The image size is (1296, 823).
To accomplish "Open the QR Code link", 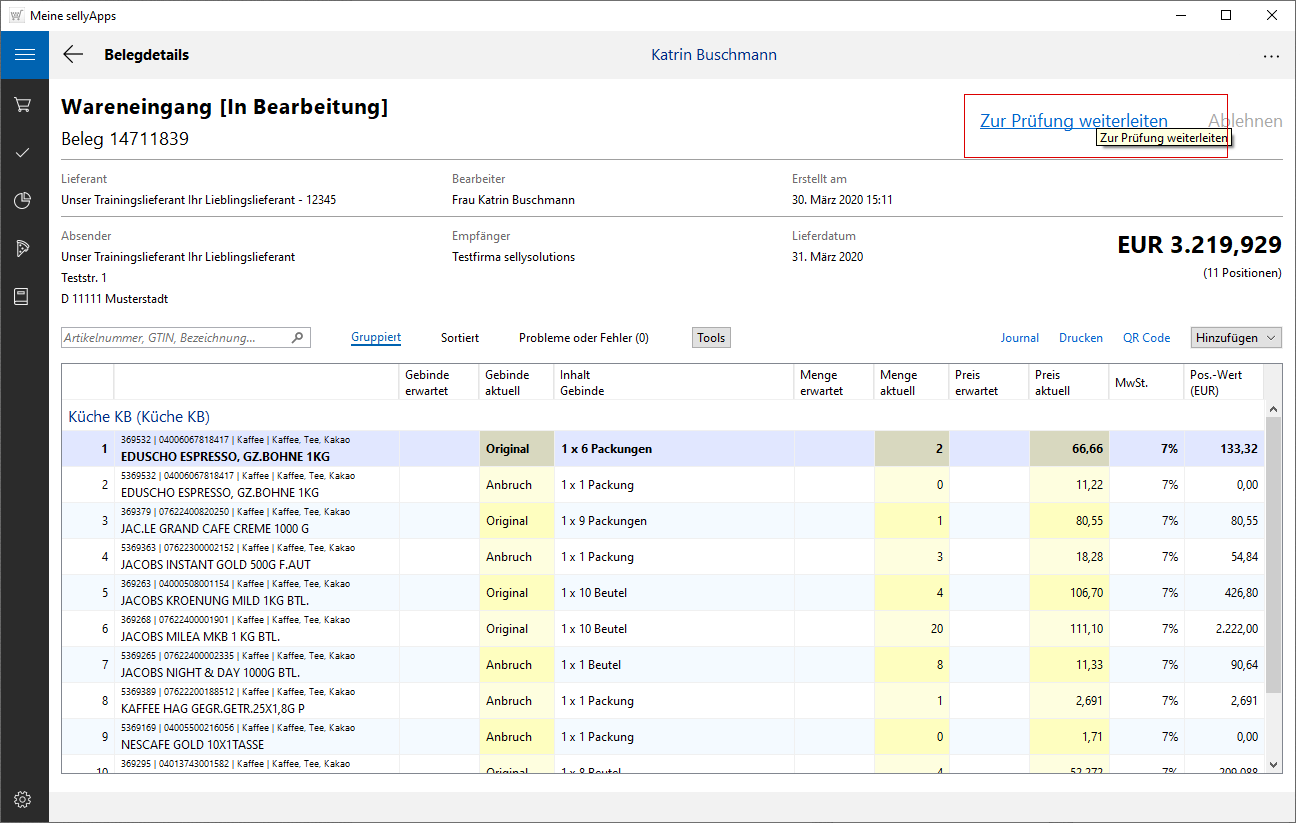I will [1146, 338].
